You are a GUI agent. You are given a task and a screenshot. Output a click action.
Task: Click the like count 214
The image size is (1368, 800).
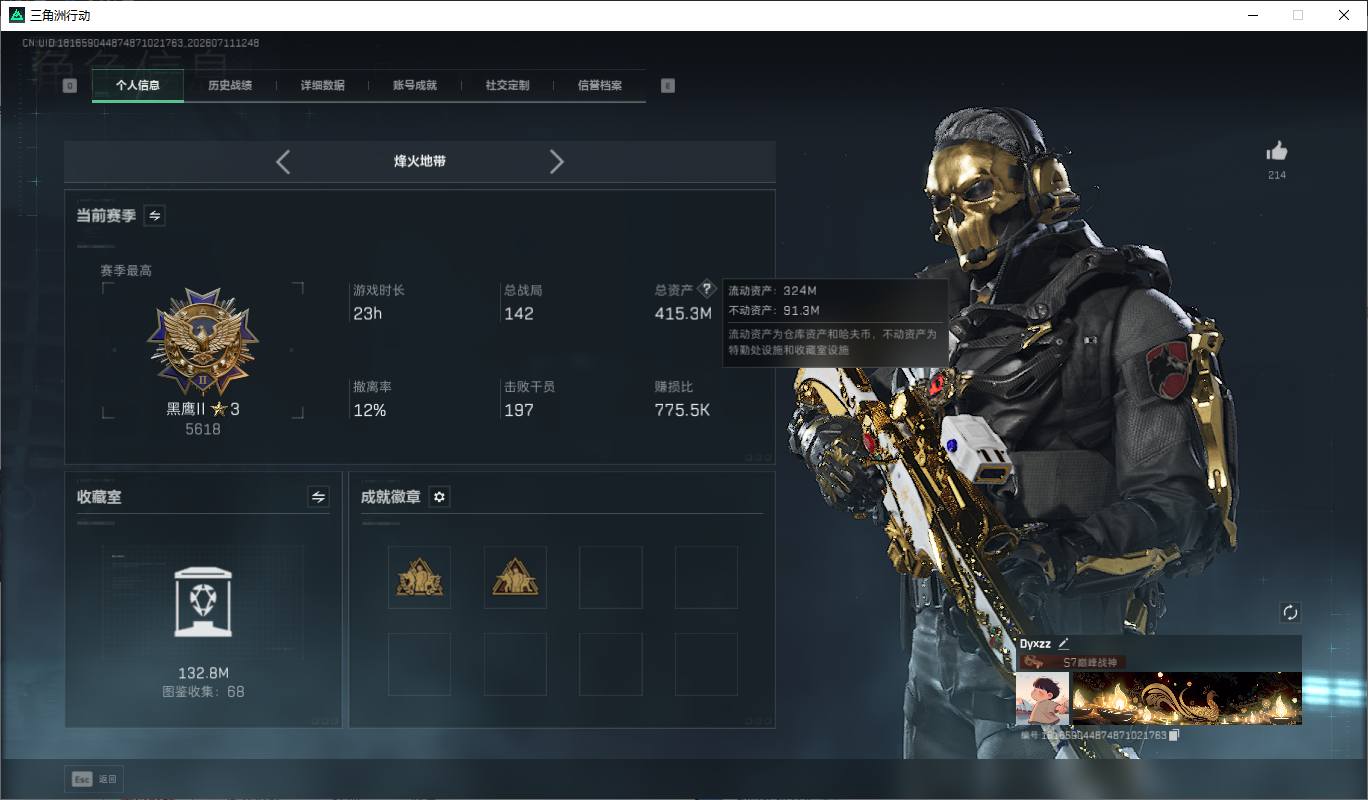point(1277,175)
